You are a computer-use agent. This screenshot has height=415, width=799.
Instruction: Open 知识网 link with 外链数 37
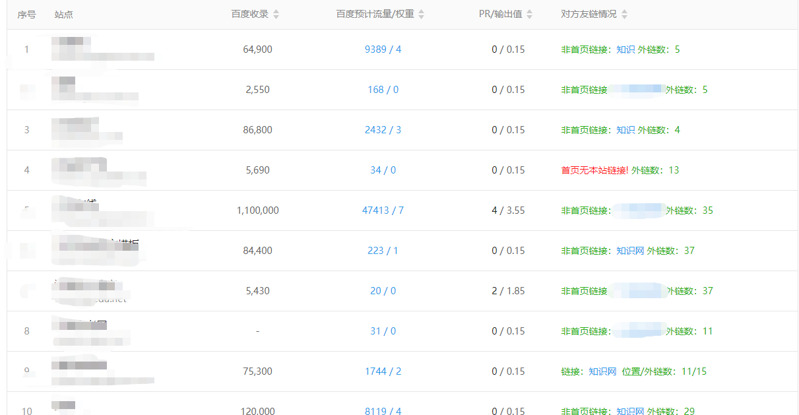629,251
